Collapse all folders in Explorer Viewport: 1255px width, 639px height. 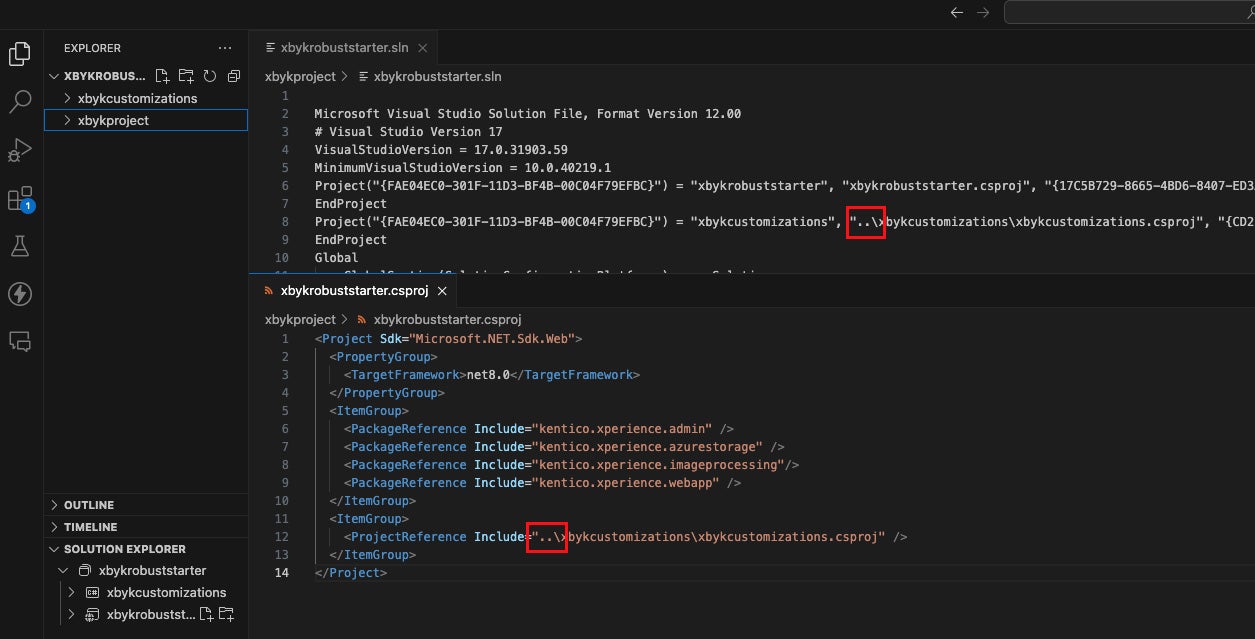click(x=234, y=76)
